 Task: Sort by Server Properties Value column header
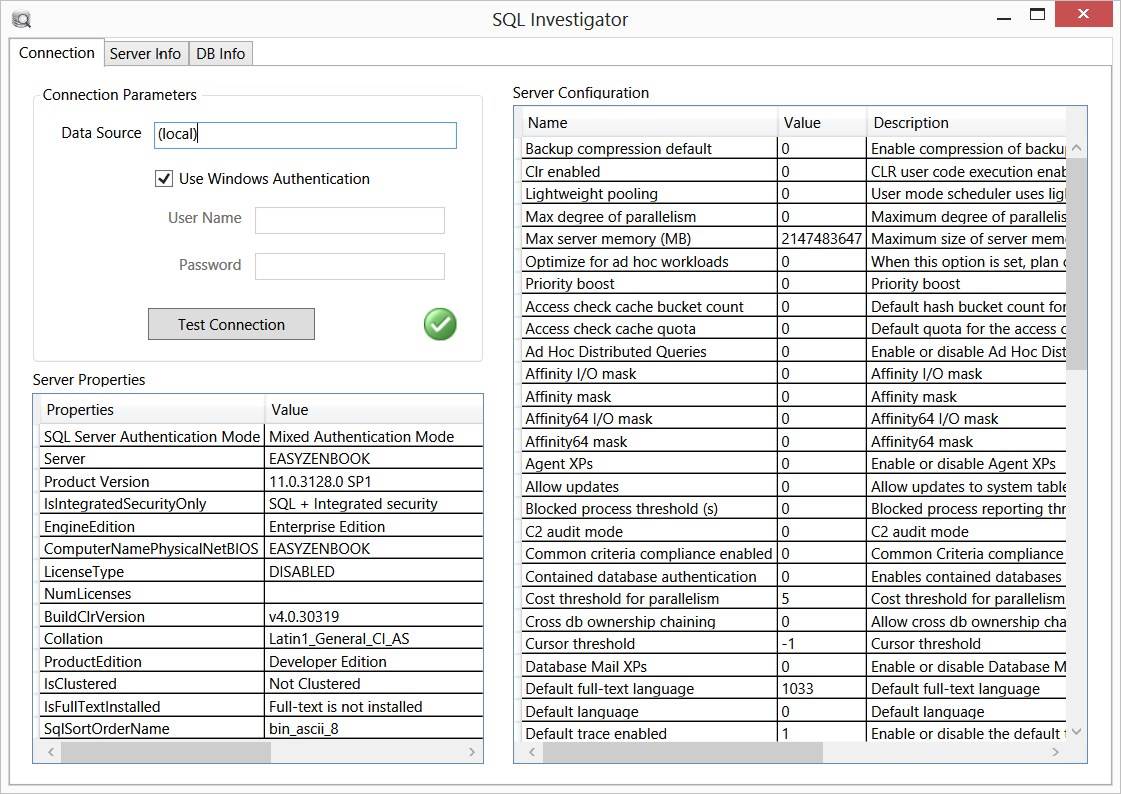(374, 410)
